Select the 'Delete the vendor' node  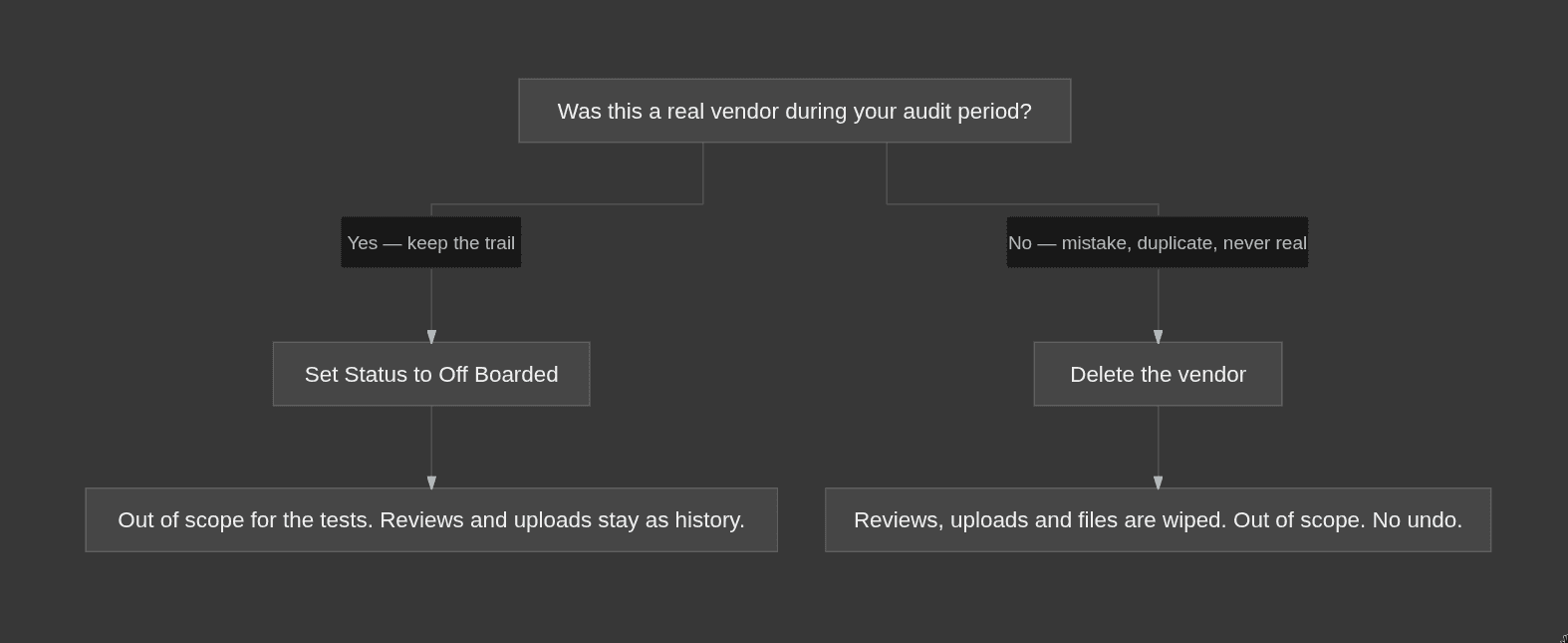pos(1158,374)
